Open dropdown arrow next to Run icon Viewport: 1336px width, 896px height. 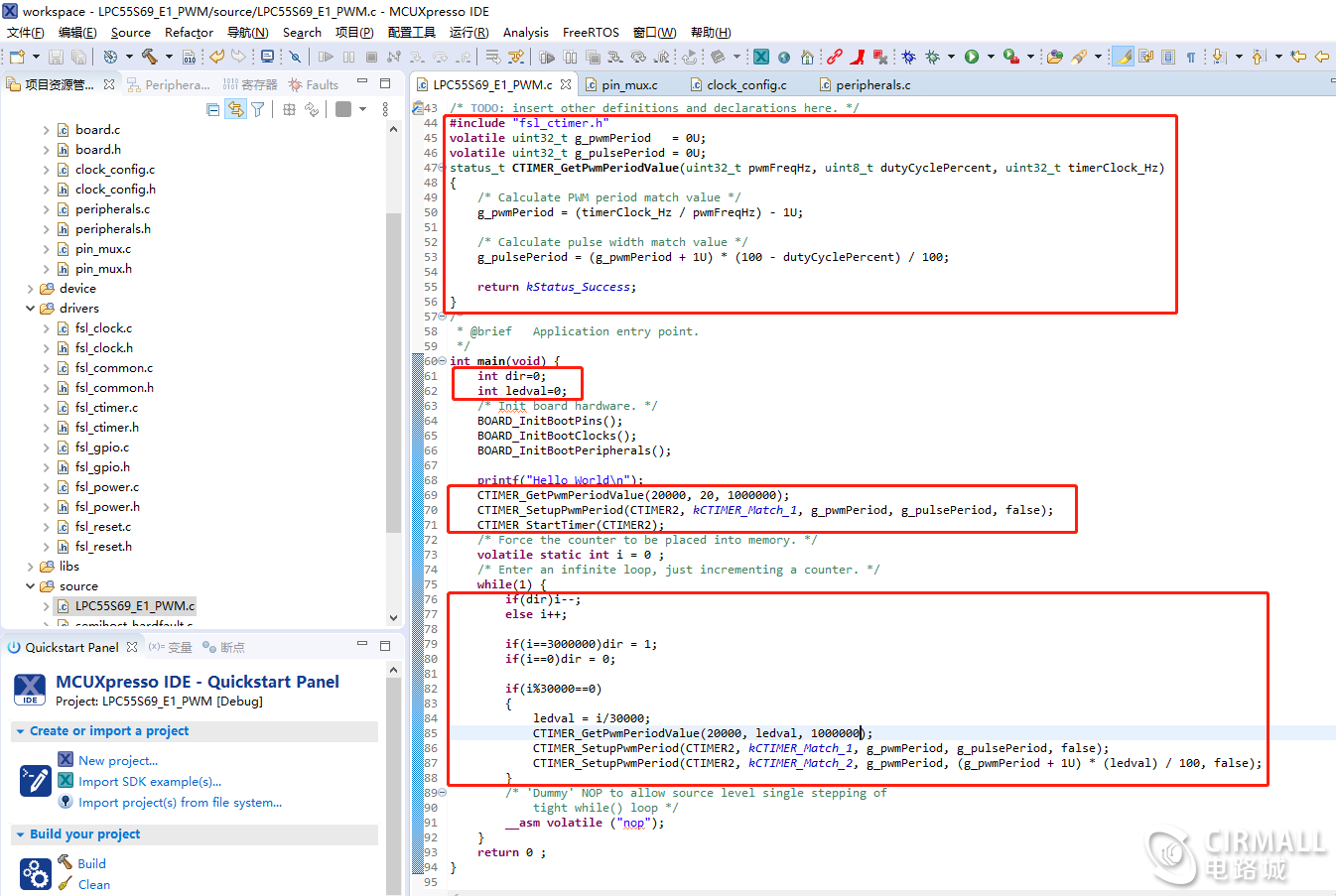(991, 57)
